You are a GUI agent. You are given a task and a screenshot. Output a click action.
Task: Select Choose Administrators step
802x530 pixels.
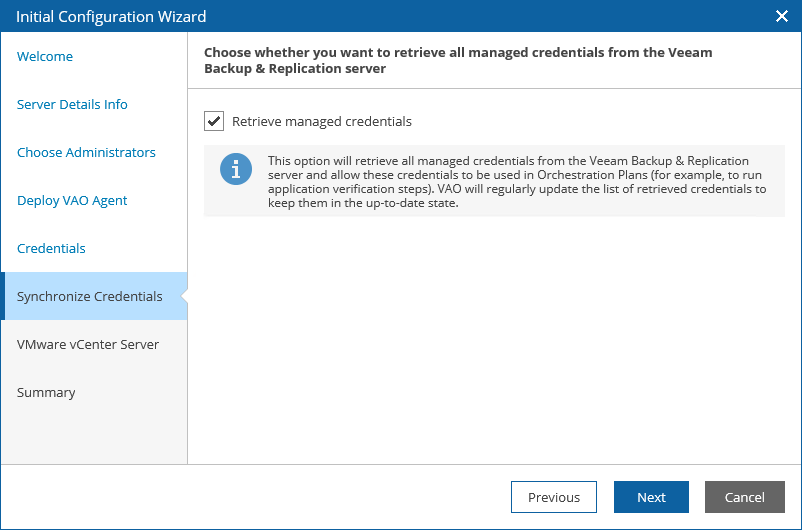click(x=86, y=152)
